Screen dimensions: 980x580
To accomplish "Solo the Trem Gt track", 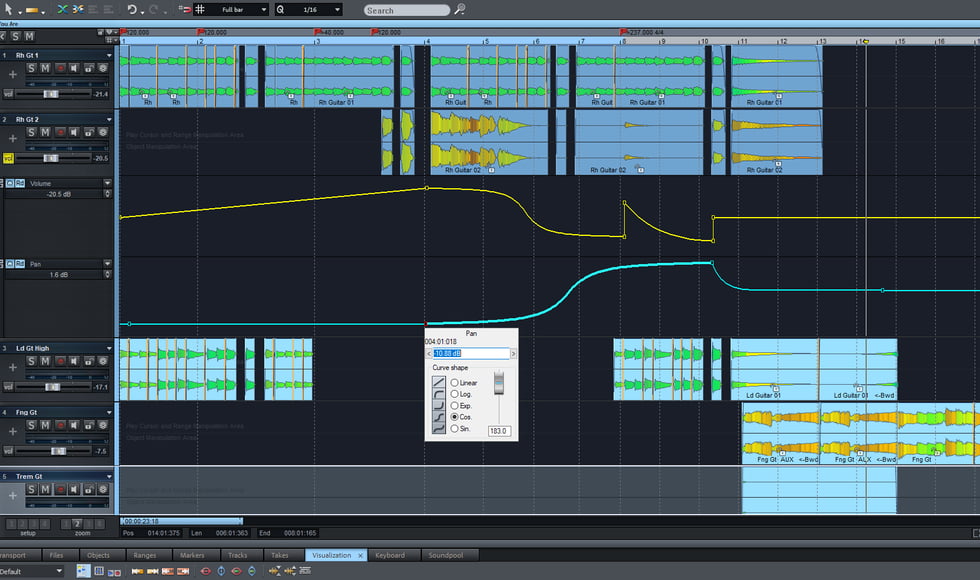I will [31, 489].
